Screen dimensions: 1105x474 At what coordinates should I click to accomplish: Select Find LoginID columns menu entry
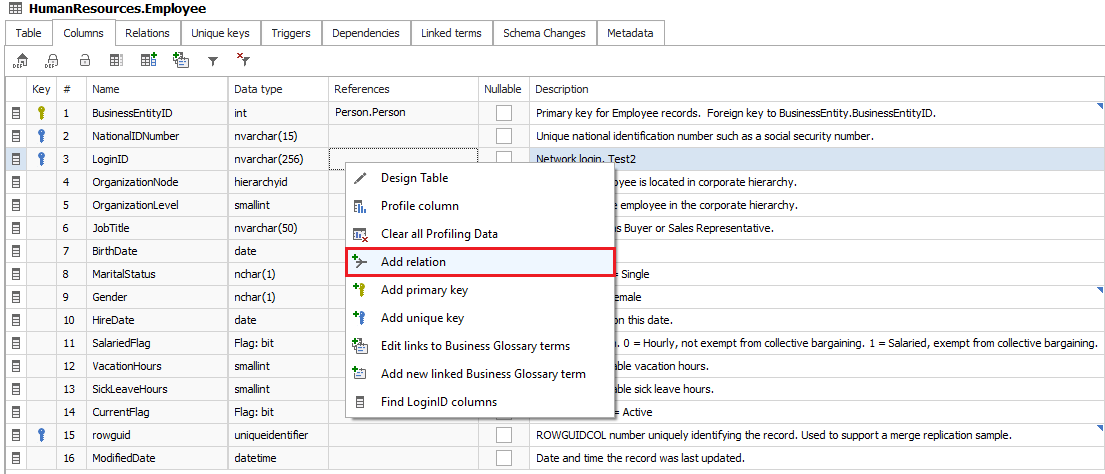pos(438,402)
